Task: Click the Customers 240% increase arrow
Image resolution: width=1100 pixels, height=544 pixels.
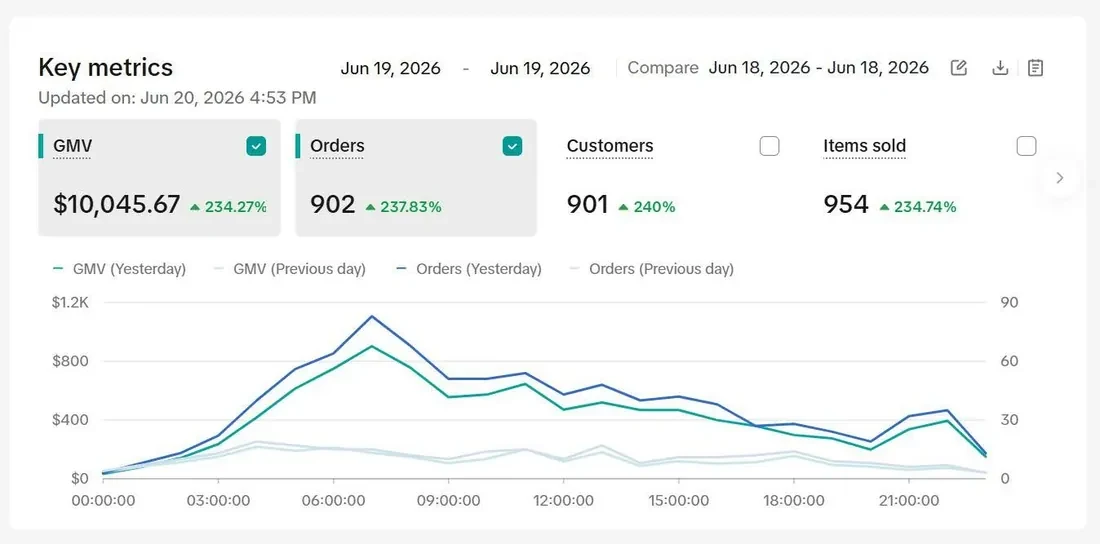Action: tap(622, 207)
